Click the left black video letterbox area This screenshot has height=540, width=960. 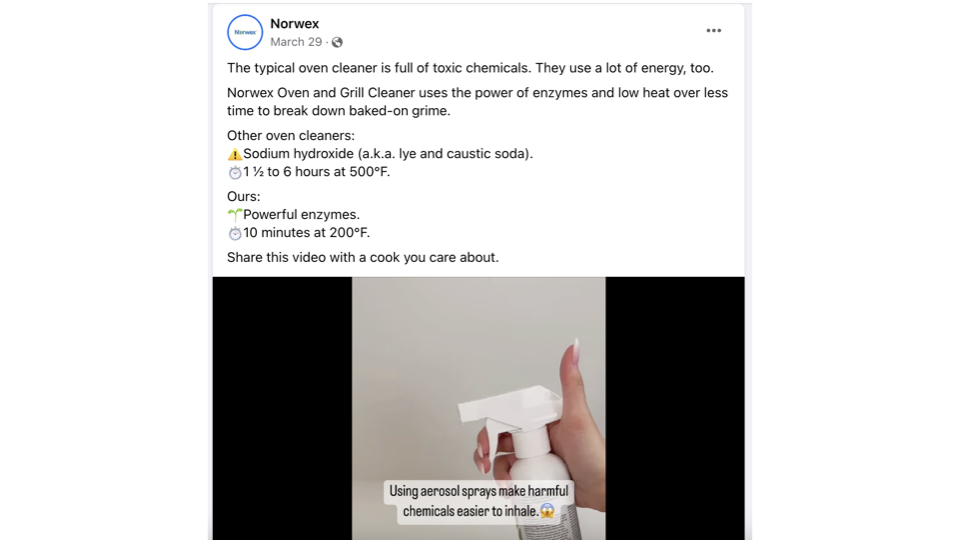[x=282, y=408]
